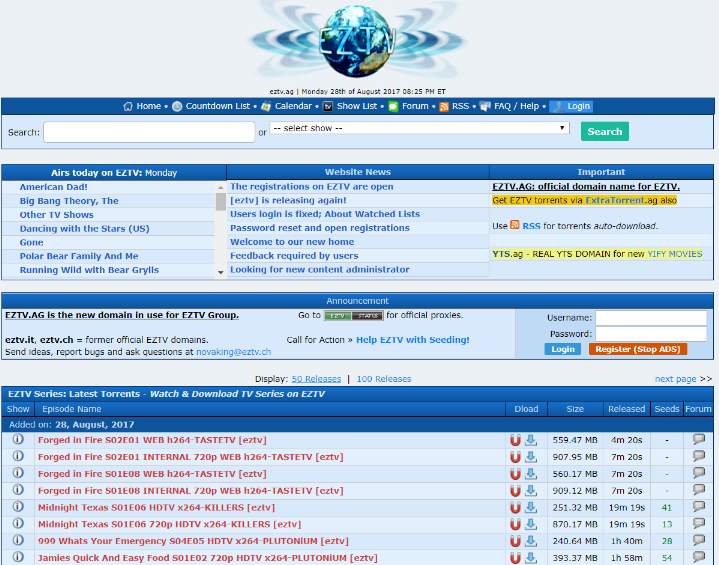Viewport: 719px width, 565px height.
Task: Open 'Help EZTV with Seeding!' link
Action: (x=413, y=340)
